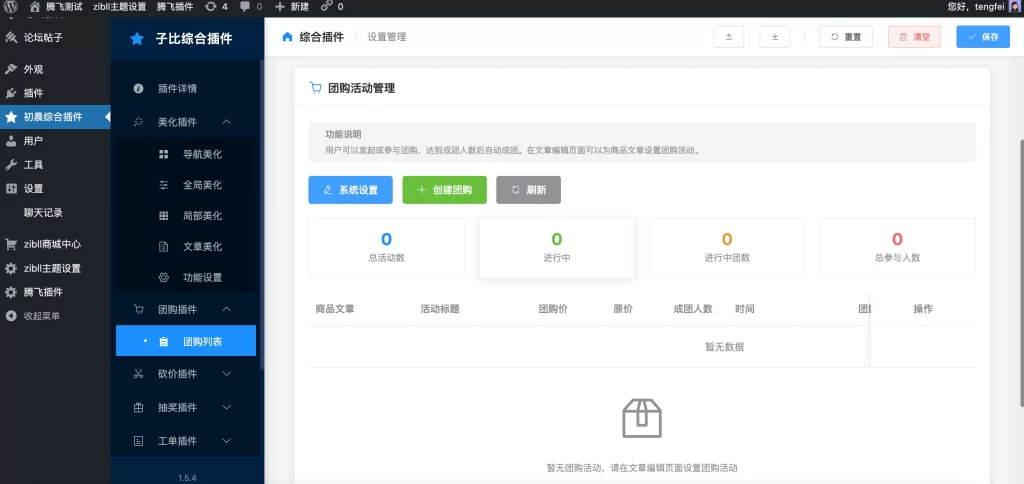Open 导航美化 menu item
Image resolution: width=1024 pixels, height=484 pixels.
[201, 155]
